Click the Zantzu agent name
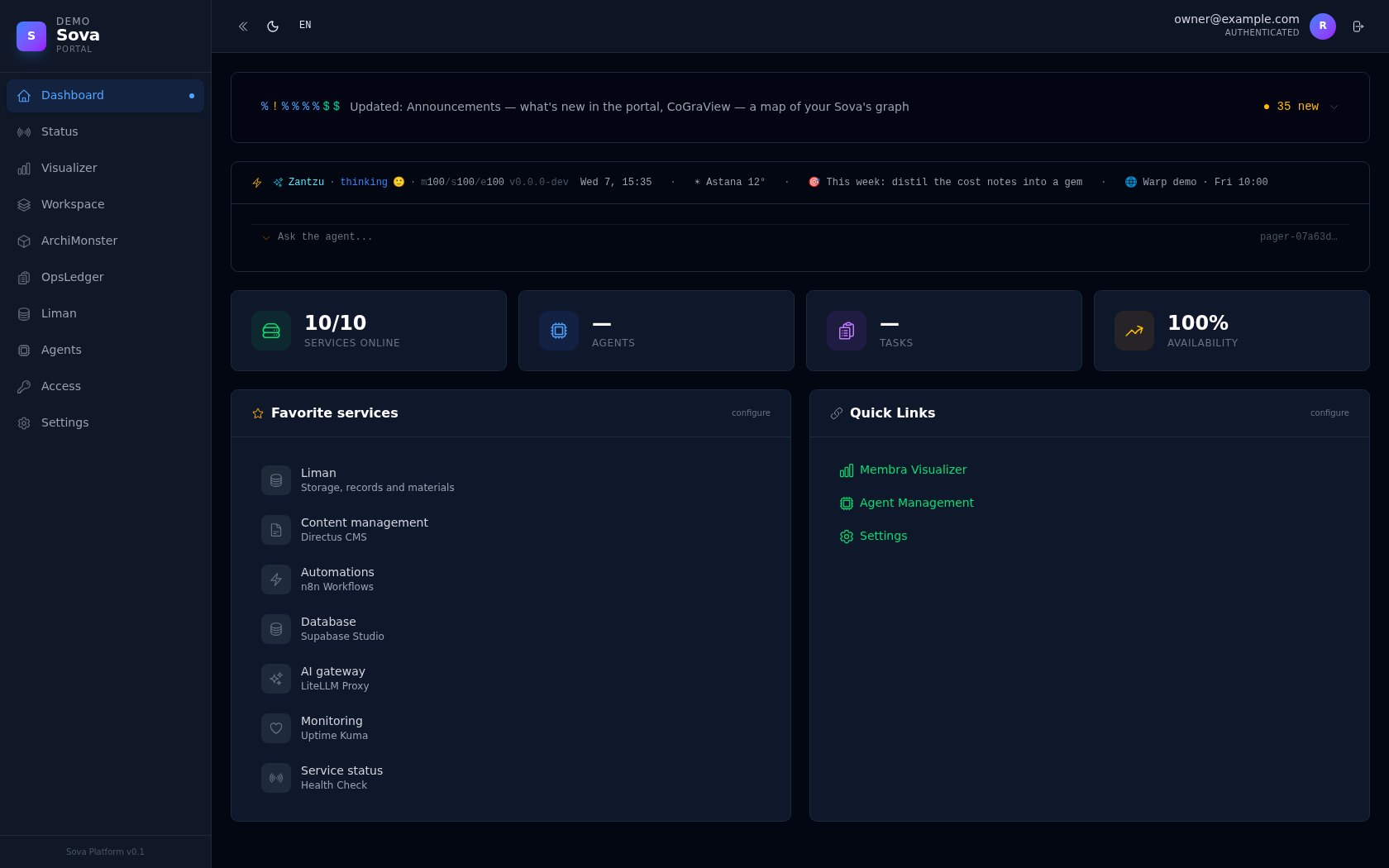 306,182
